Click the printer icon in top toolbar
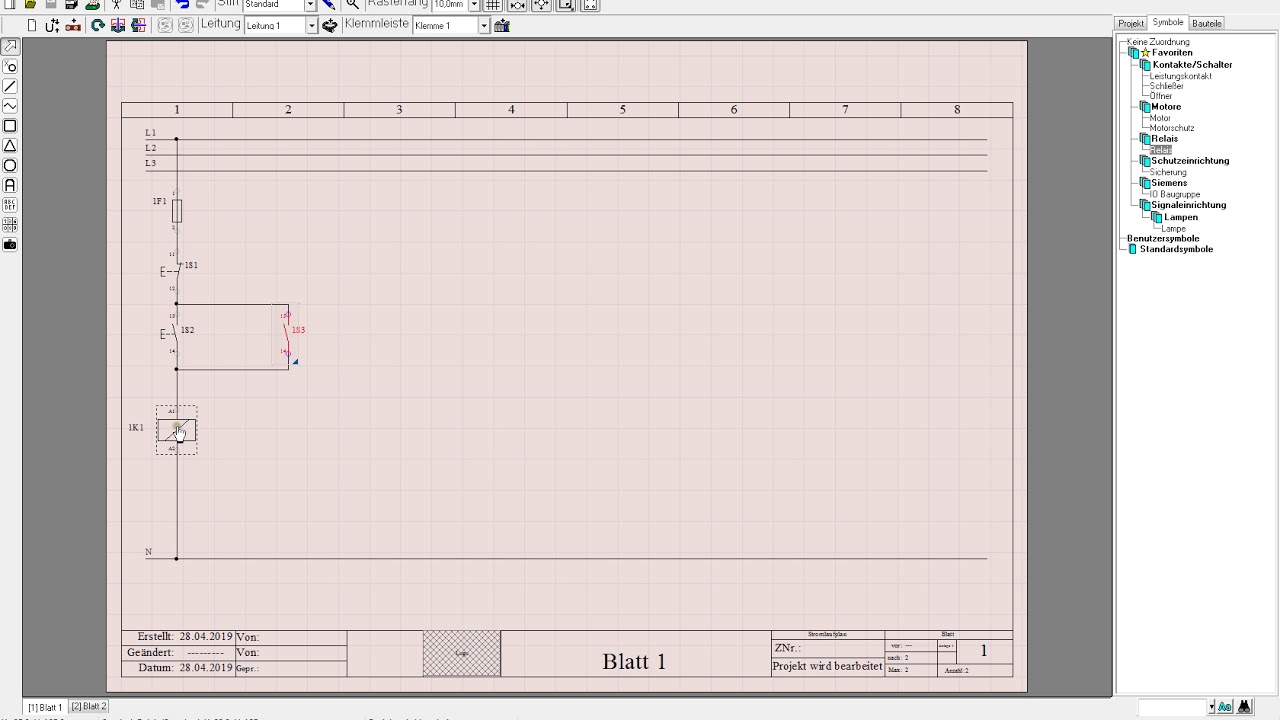The height and width of the screenshot is (720, 1280). coord(92,5)
